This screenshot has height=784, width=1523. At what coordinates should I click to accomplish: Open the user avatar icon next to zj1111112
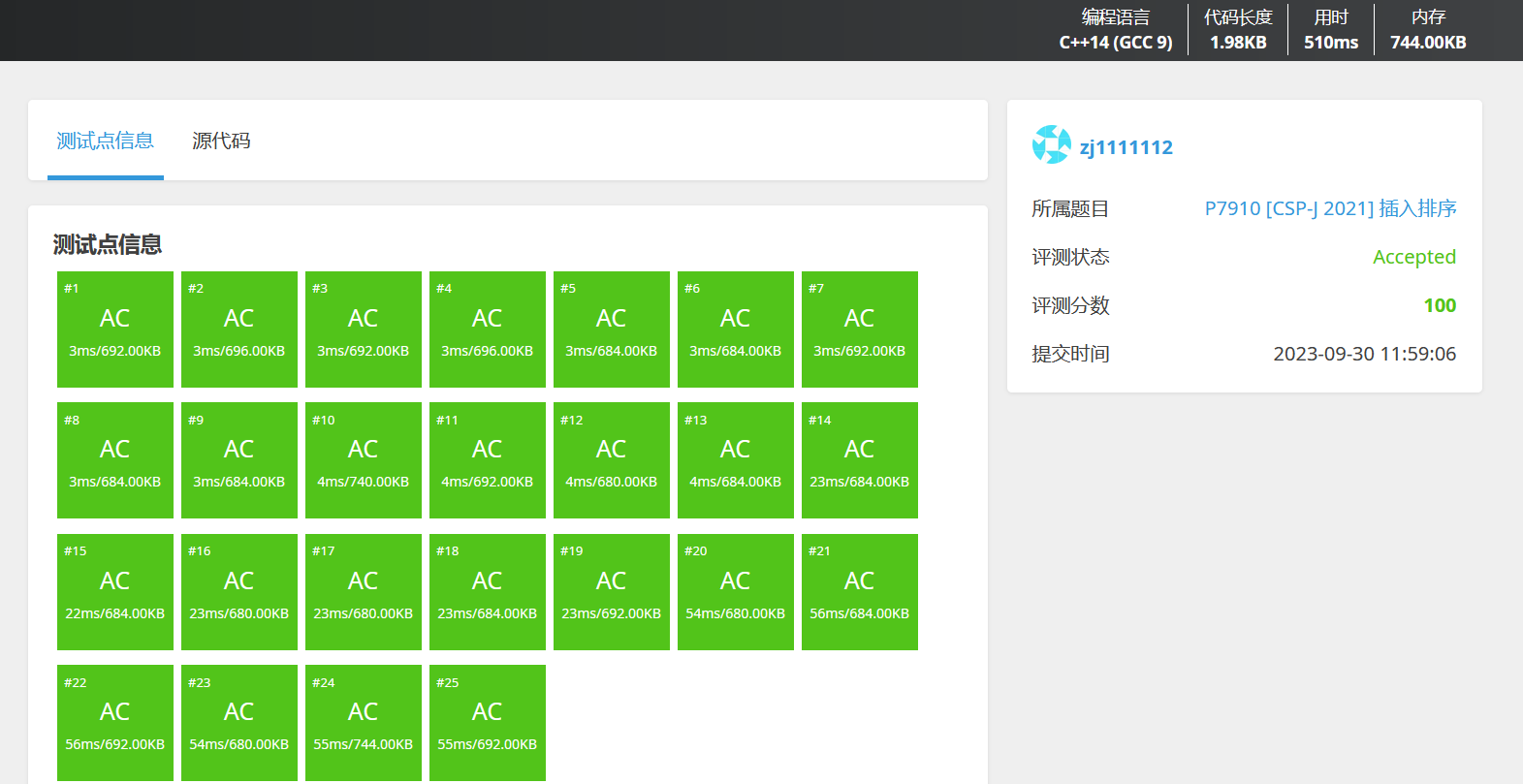click(x=1052, y=144)
